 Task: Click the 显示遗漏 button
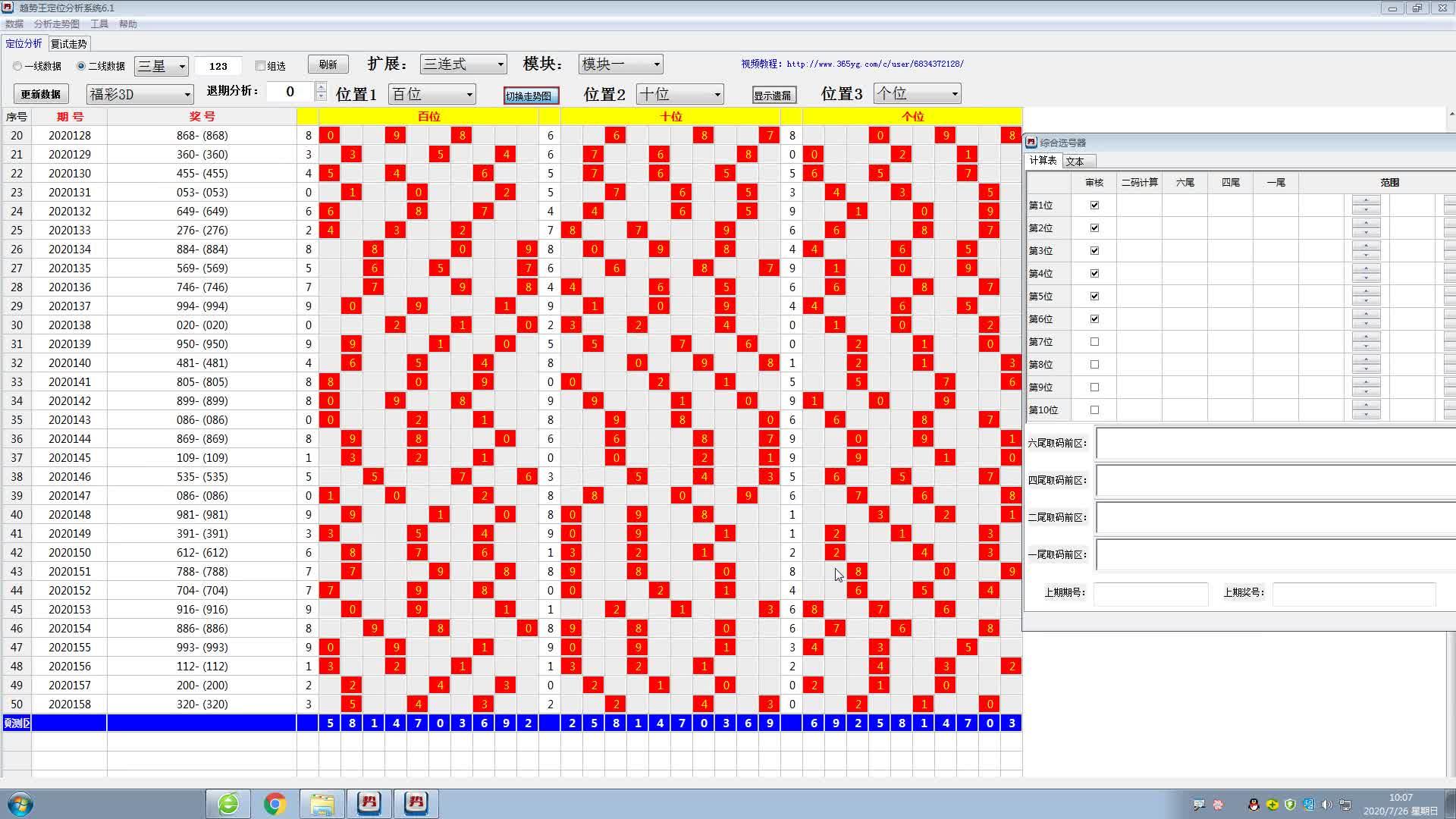tap(773, 96)
